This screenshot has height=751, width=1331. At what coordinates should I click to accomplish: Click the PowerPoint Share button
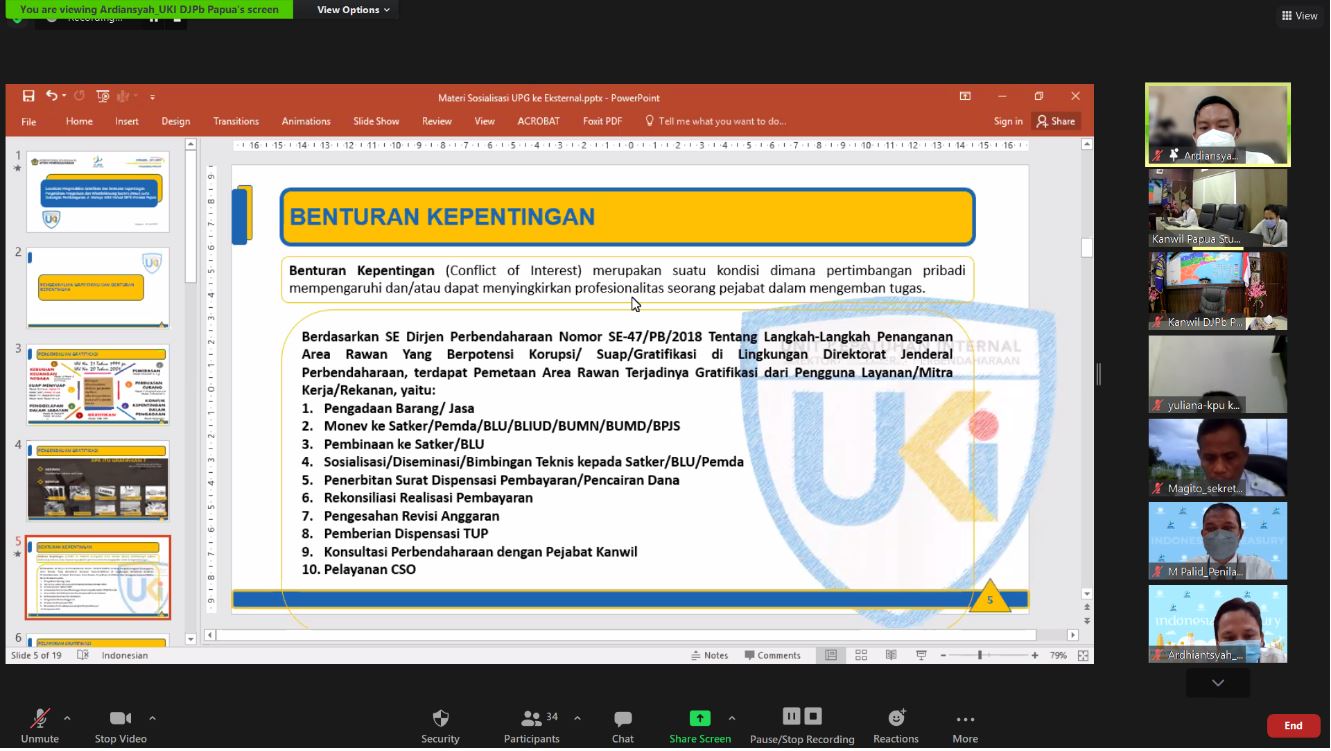pos(1056,122)
